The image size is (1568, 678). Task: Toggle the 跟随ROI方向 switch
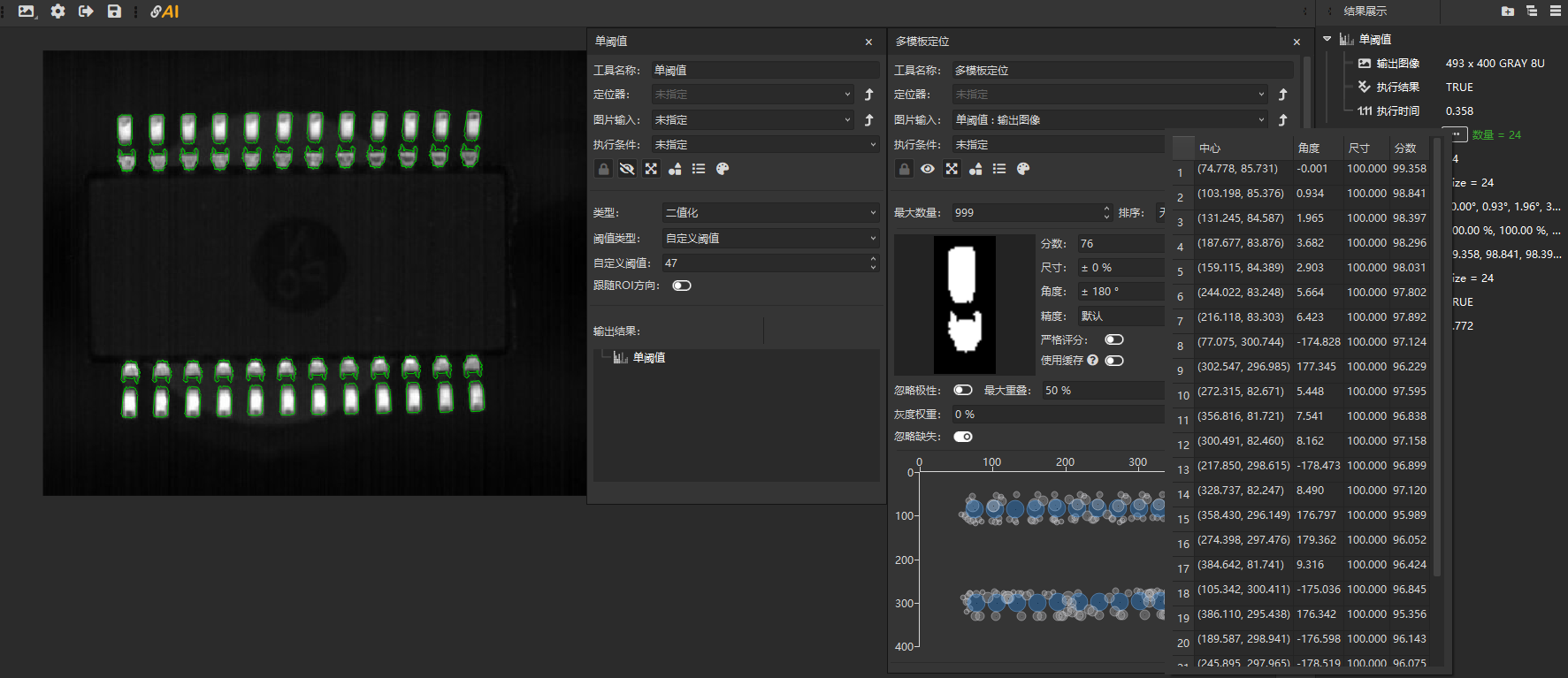(x=681, y=286)
